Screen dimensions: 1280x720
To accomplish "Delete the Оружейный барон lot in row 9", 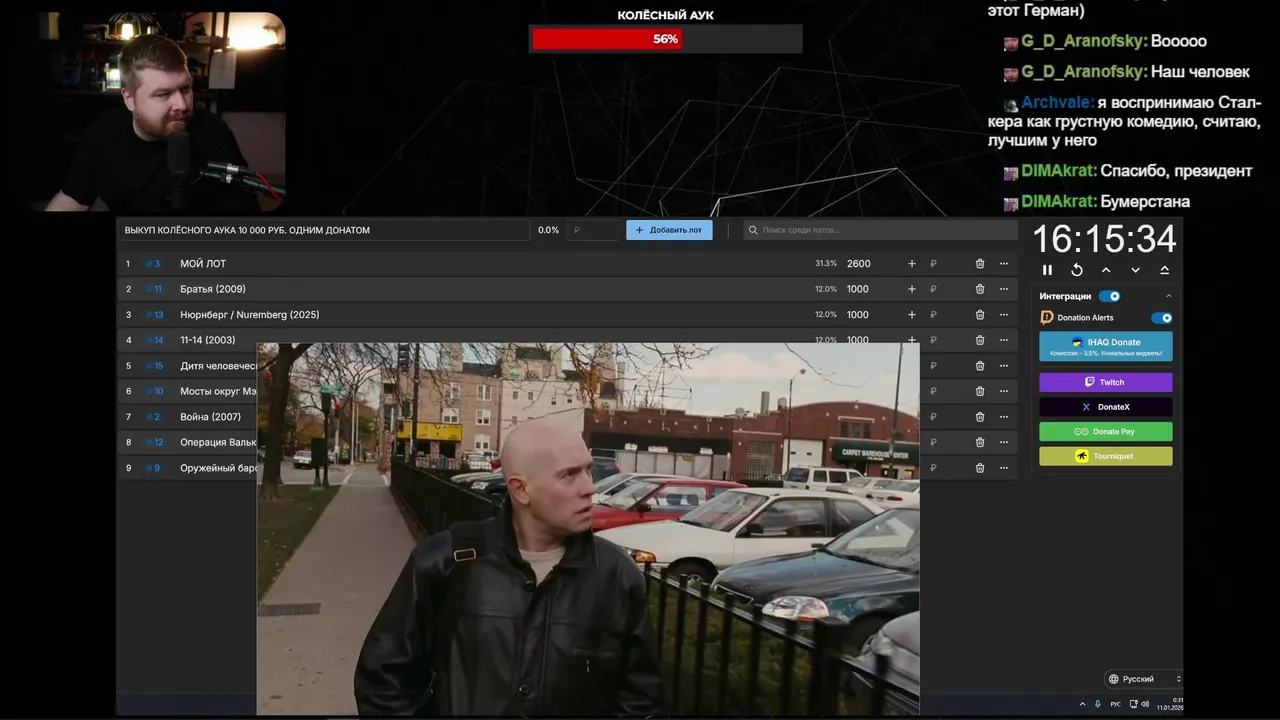I will (980, 468).
